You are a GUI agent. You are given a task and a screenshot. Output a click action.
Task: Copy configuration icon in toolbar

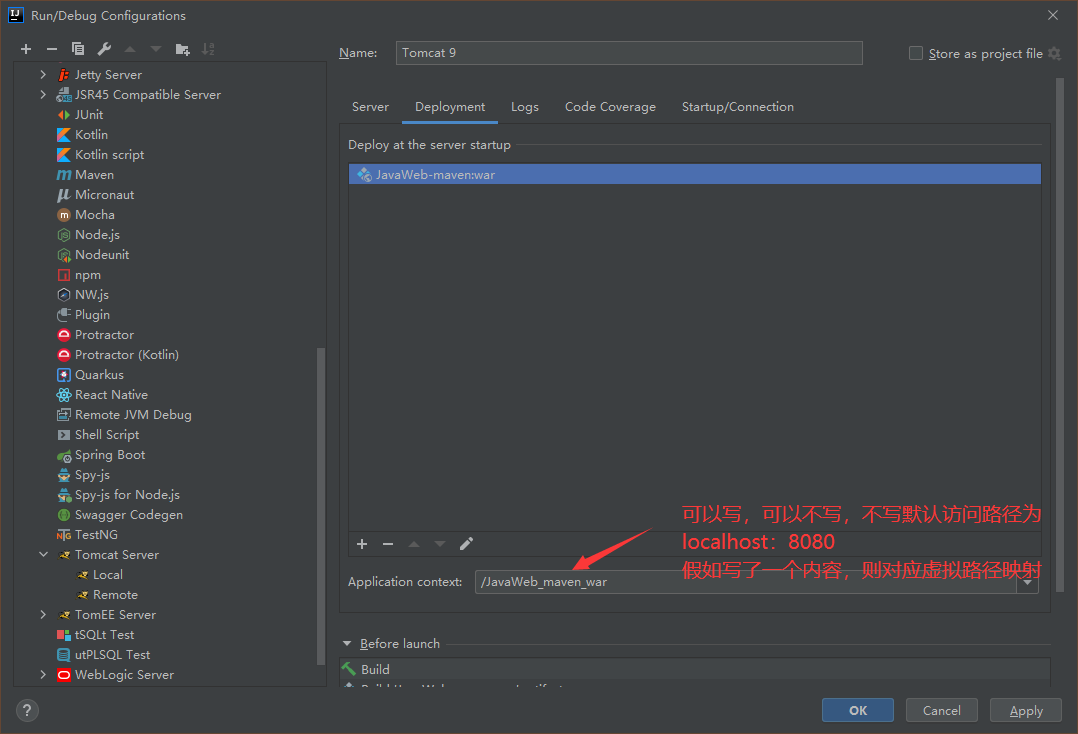pyautogui.click(x=78, y=49)
